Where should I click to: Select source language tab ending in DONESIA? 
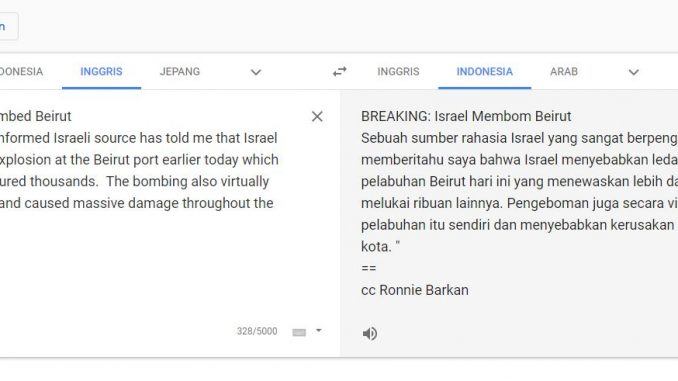(21, 72)
